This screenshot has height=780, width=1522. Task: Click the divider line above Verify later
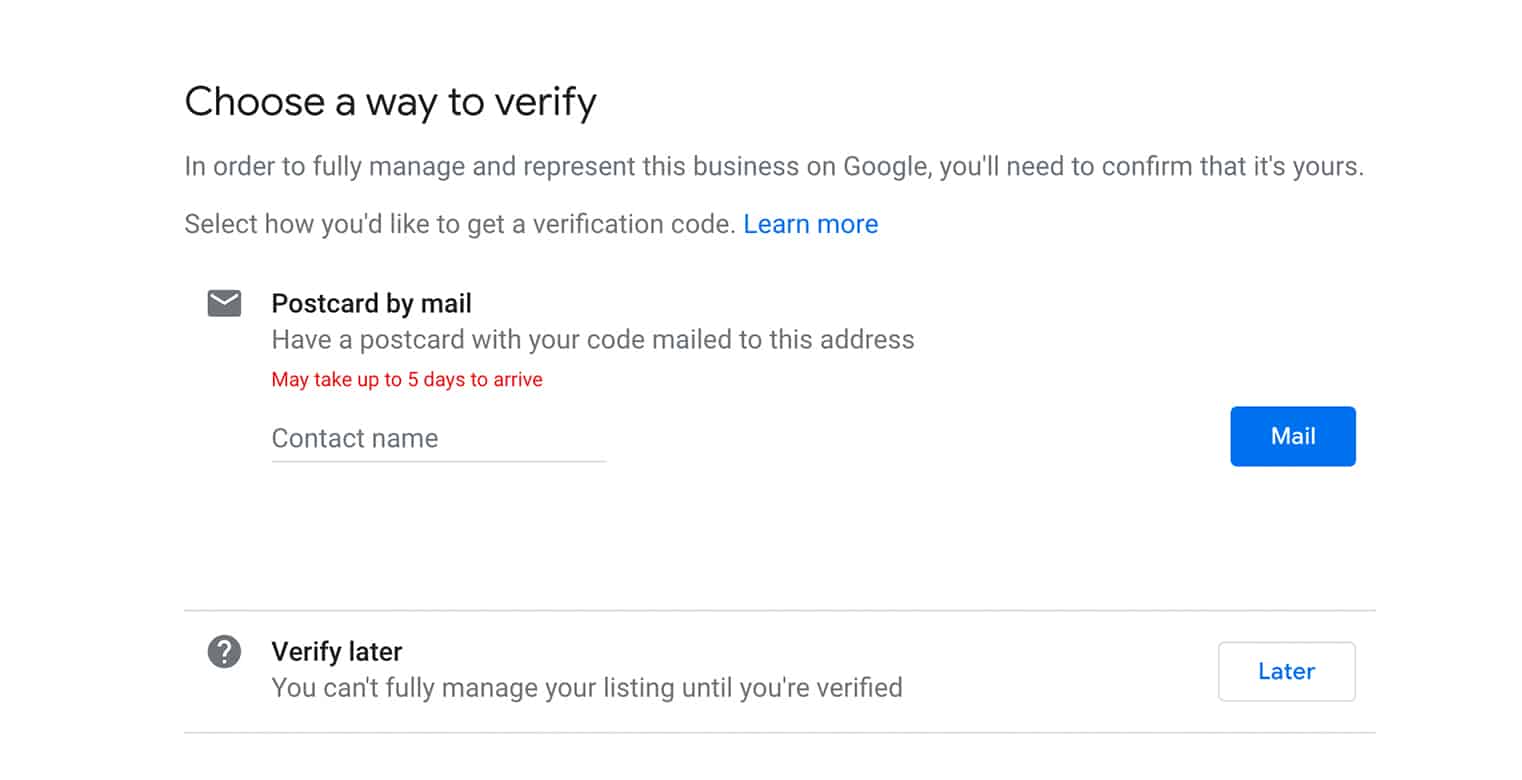[x=779, y=610]
